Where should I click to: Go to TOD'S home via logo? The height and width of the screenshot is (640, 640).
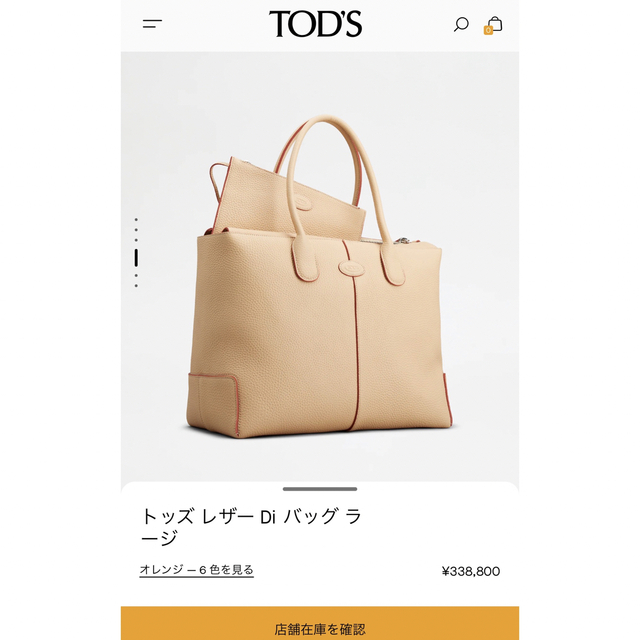[315, 24]
